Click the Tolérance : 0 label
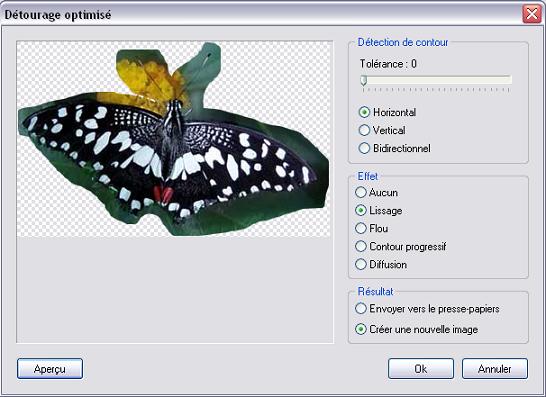The image size is (546, 397). (388, 64)
